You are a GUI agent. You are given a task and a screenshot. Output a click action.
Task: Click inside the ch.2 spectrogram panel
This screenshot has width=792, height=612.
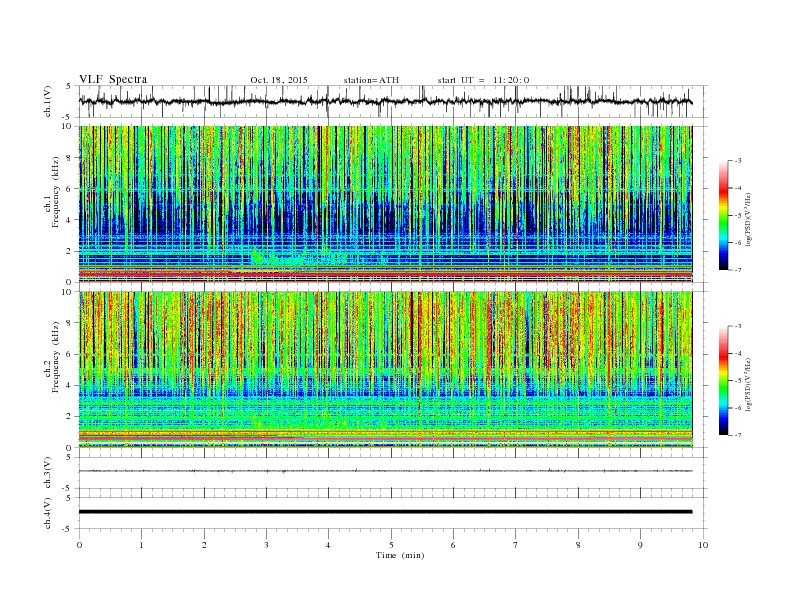coord(385,369)
